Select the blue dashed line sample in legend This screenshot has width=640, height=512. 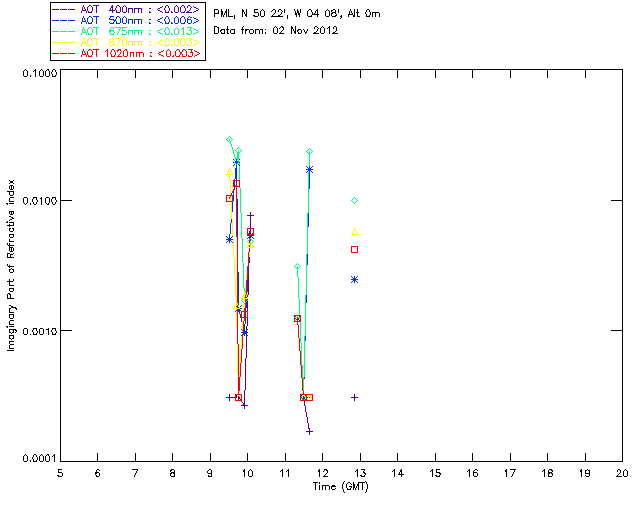[64, 20]
